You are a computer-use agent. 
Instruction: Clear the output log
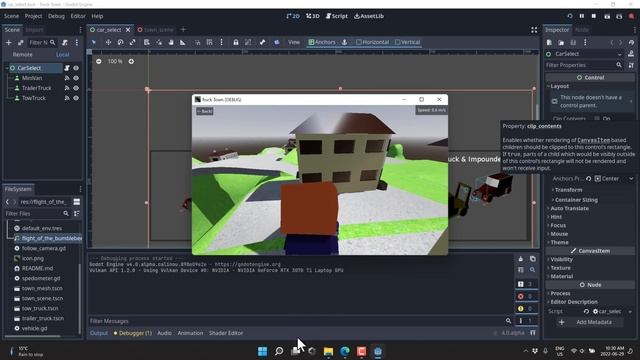[x=520, y=259]
